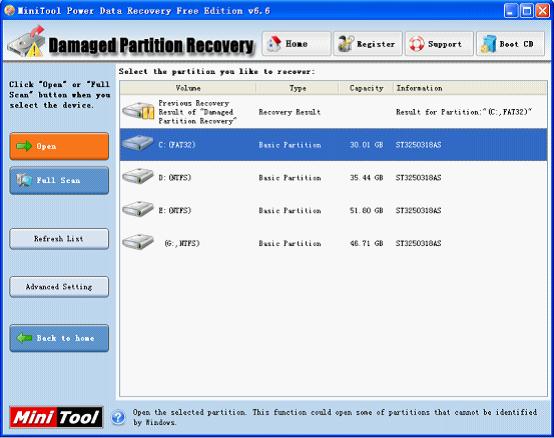Click "Result for Partition: (C:,FAT32)" information text
The image size is (554, 438).
(x=464, y=112)
